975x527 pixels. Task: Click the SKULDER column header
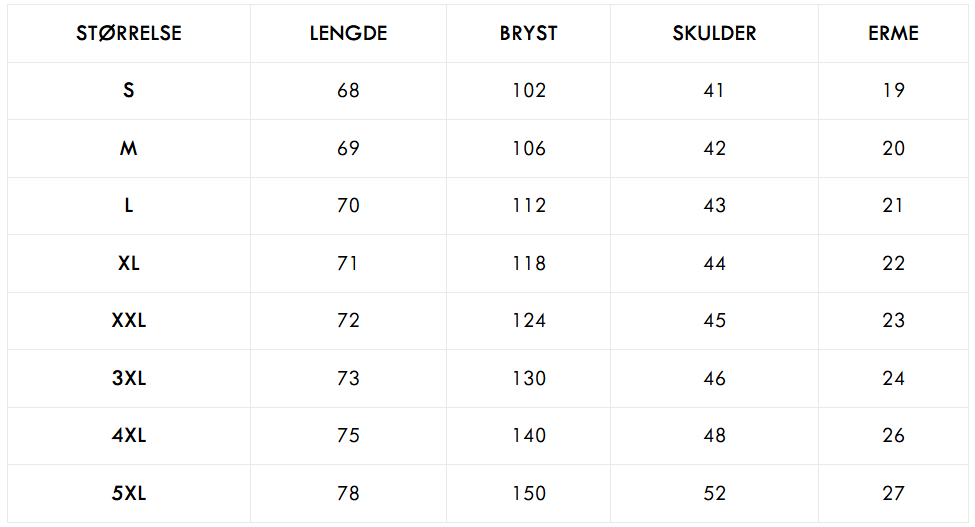point(714,33)
